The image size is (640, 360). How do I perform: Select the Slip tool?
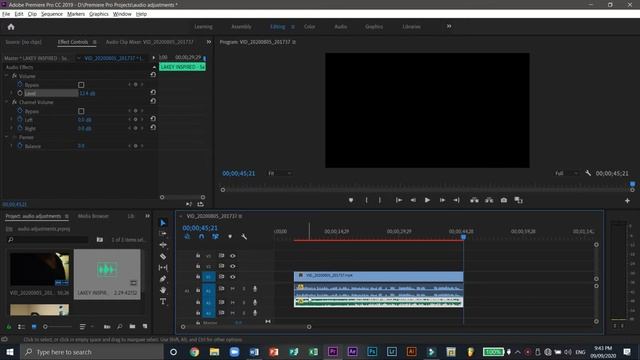tap(163, 268)
